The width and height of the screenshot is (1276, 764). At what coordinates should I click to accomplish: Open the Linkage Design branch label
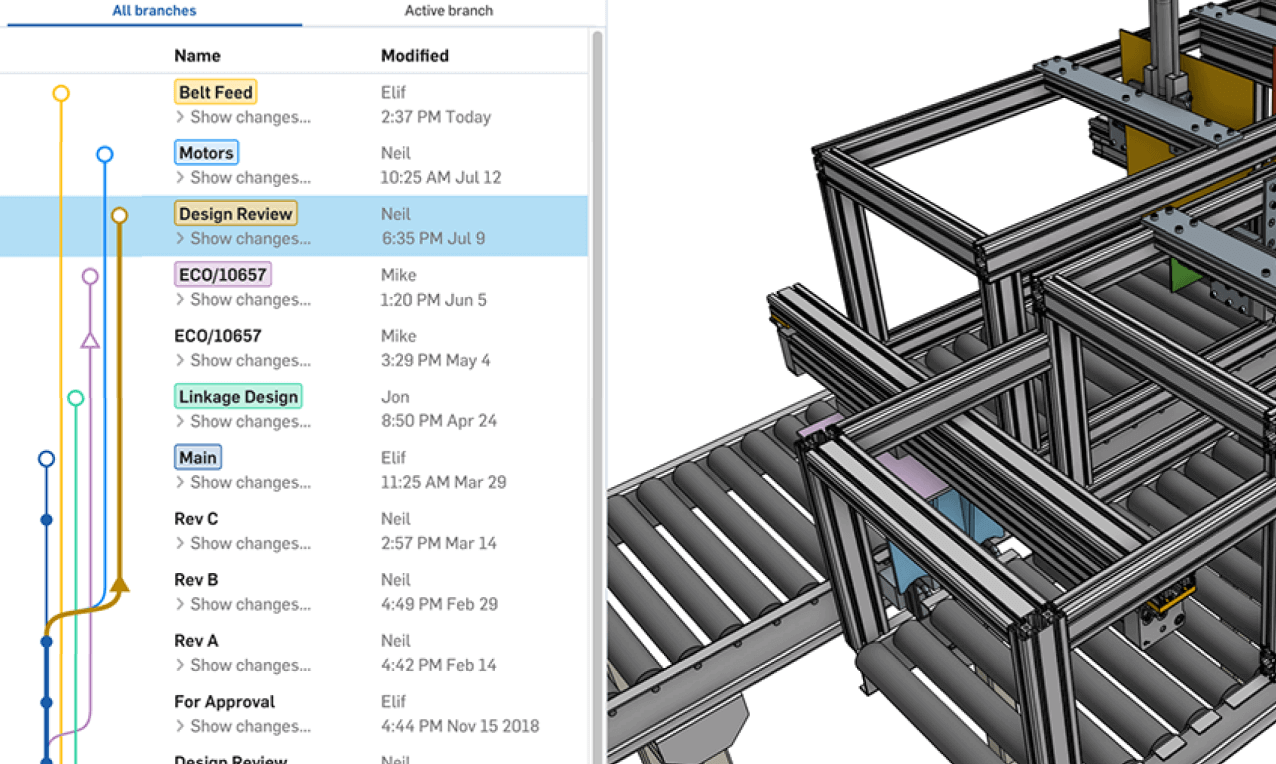(x=237, y=396)
